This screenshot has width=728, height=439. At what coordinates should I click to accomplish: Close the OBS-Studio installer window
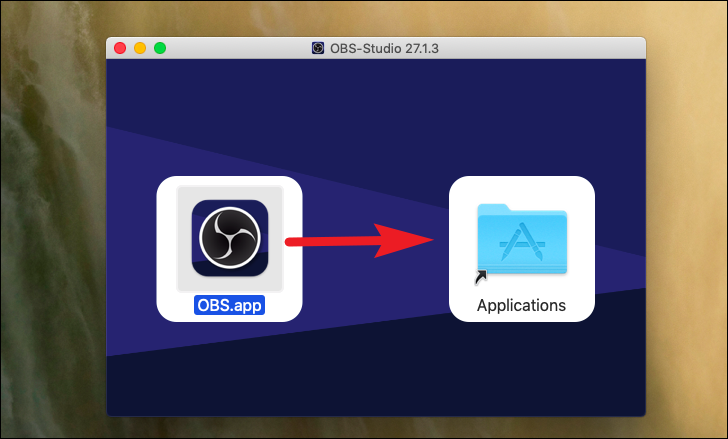pos(120,48)
